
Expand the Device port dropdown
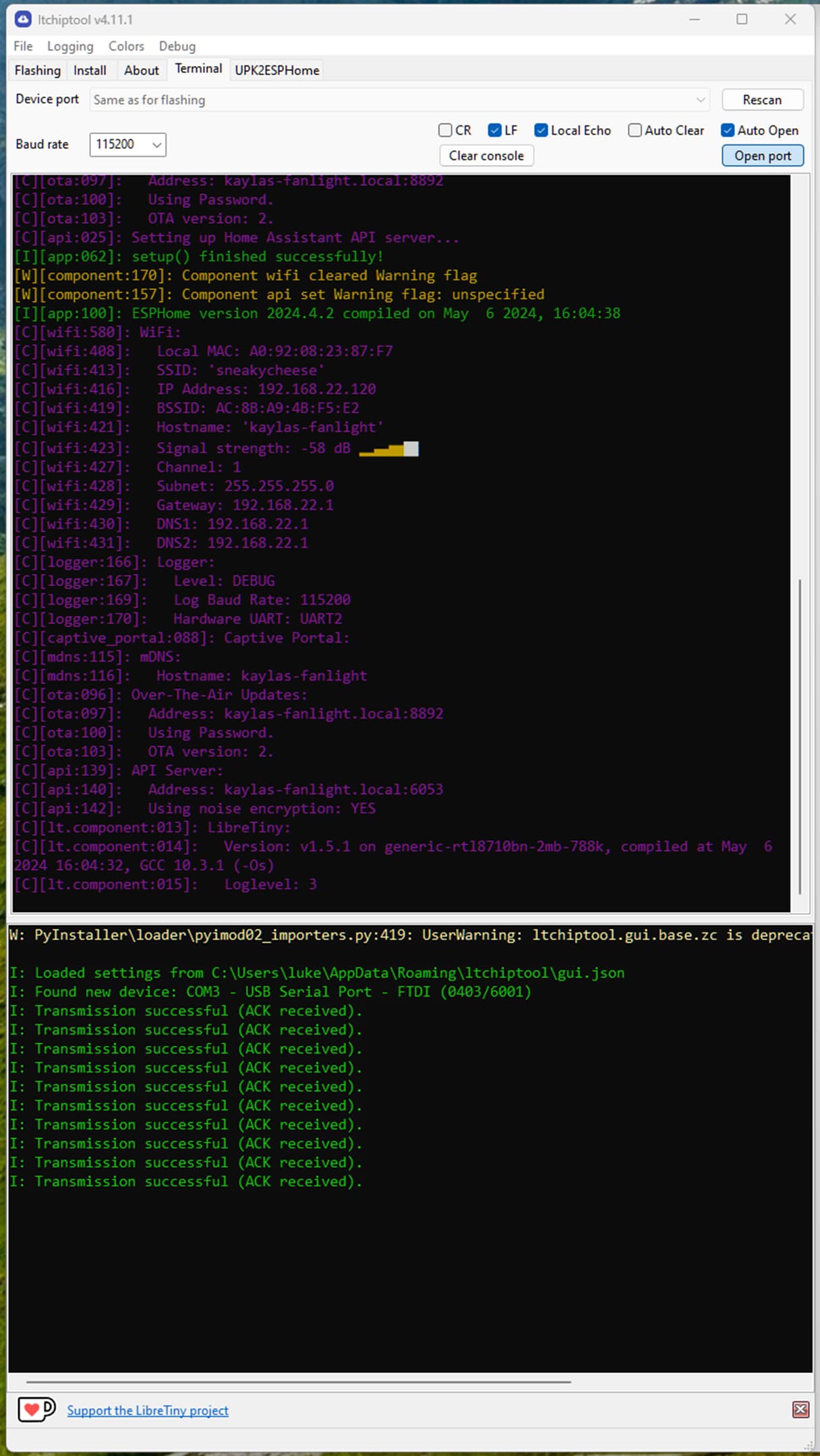[400, 100]
